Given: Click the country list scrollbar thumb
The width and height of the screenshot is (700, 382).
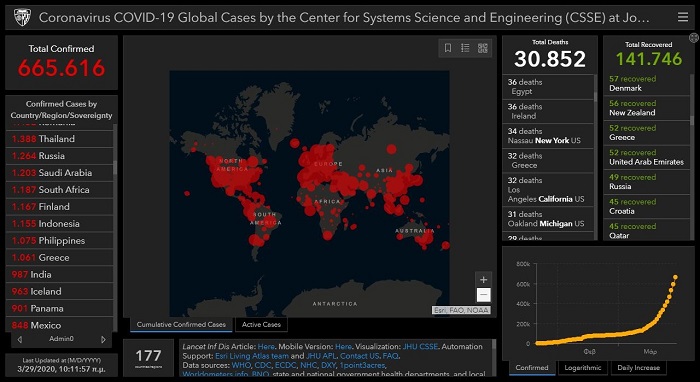Looking at the screenshot, I should tap(115, 167).
